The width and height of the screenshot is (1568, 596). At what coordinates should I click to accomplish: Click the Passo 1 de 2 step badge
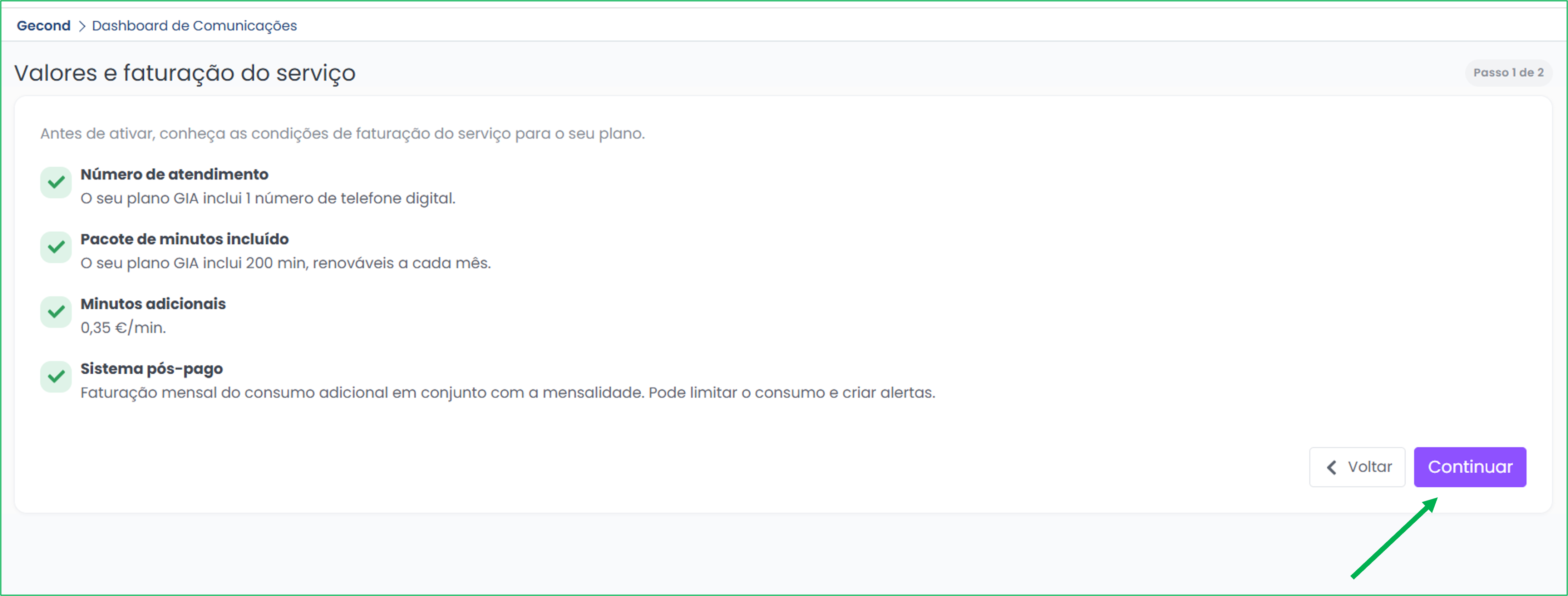(1508, 73)
